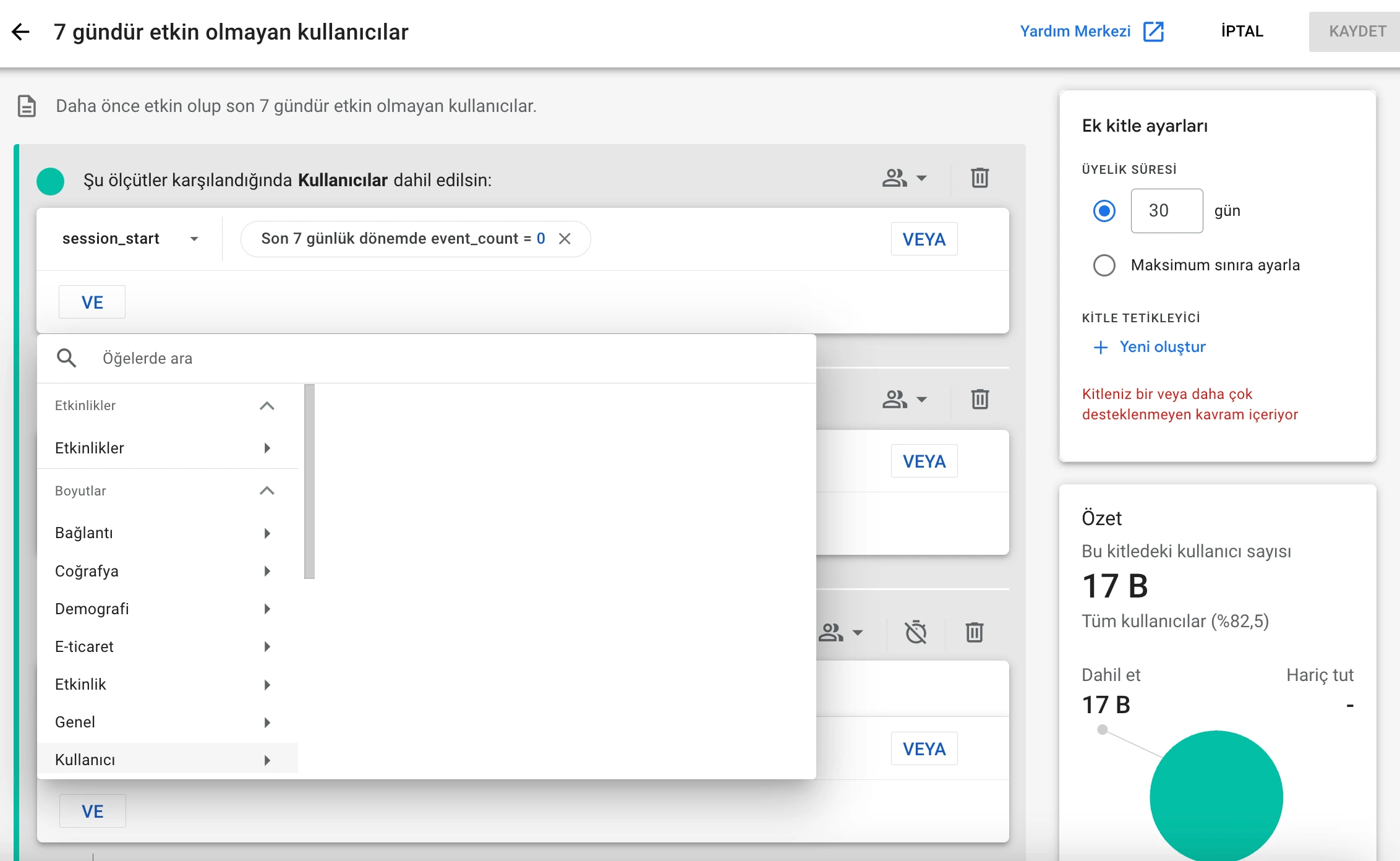Click the crossed-out timer icon
The image size is (1400, 861).
916,632
